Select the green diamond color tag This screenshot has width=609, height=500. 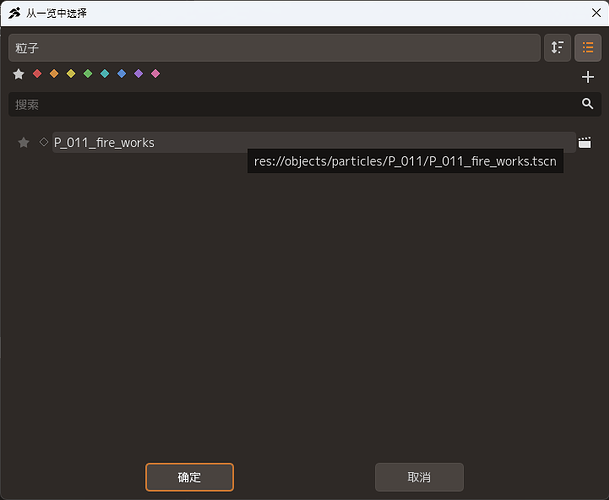tap(88, 73)
